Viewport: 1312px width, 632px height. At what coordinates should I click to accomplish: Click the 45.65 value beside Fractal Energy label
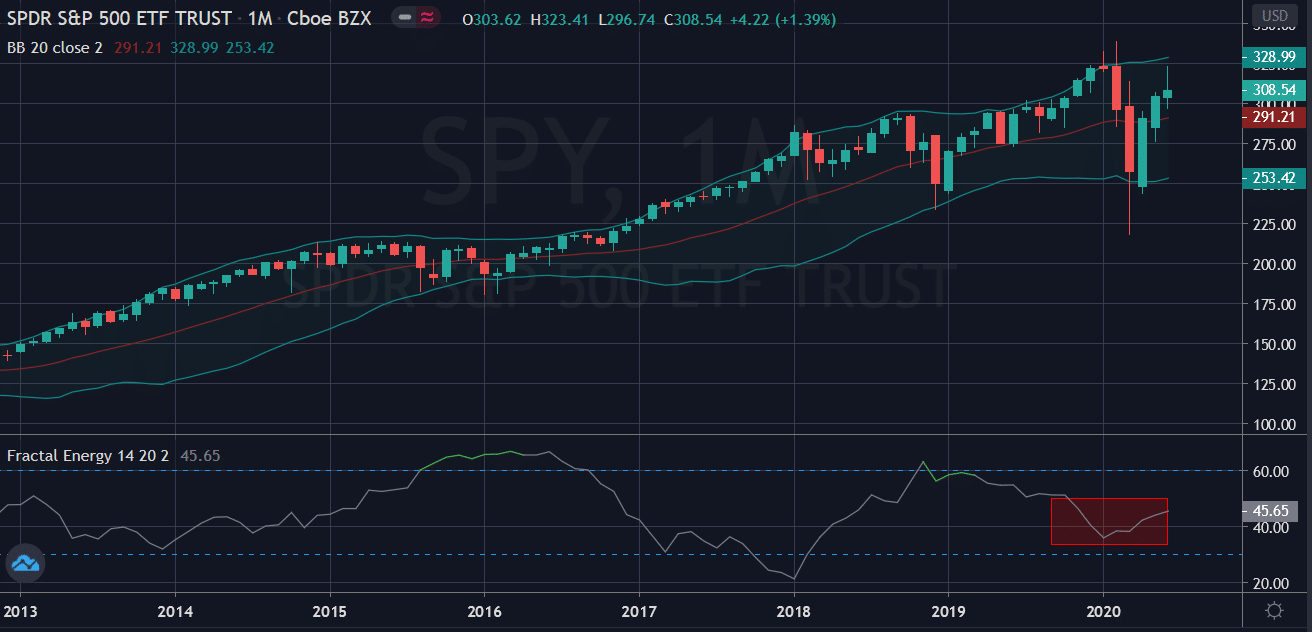coord(200,456)
